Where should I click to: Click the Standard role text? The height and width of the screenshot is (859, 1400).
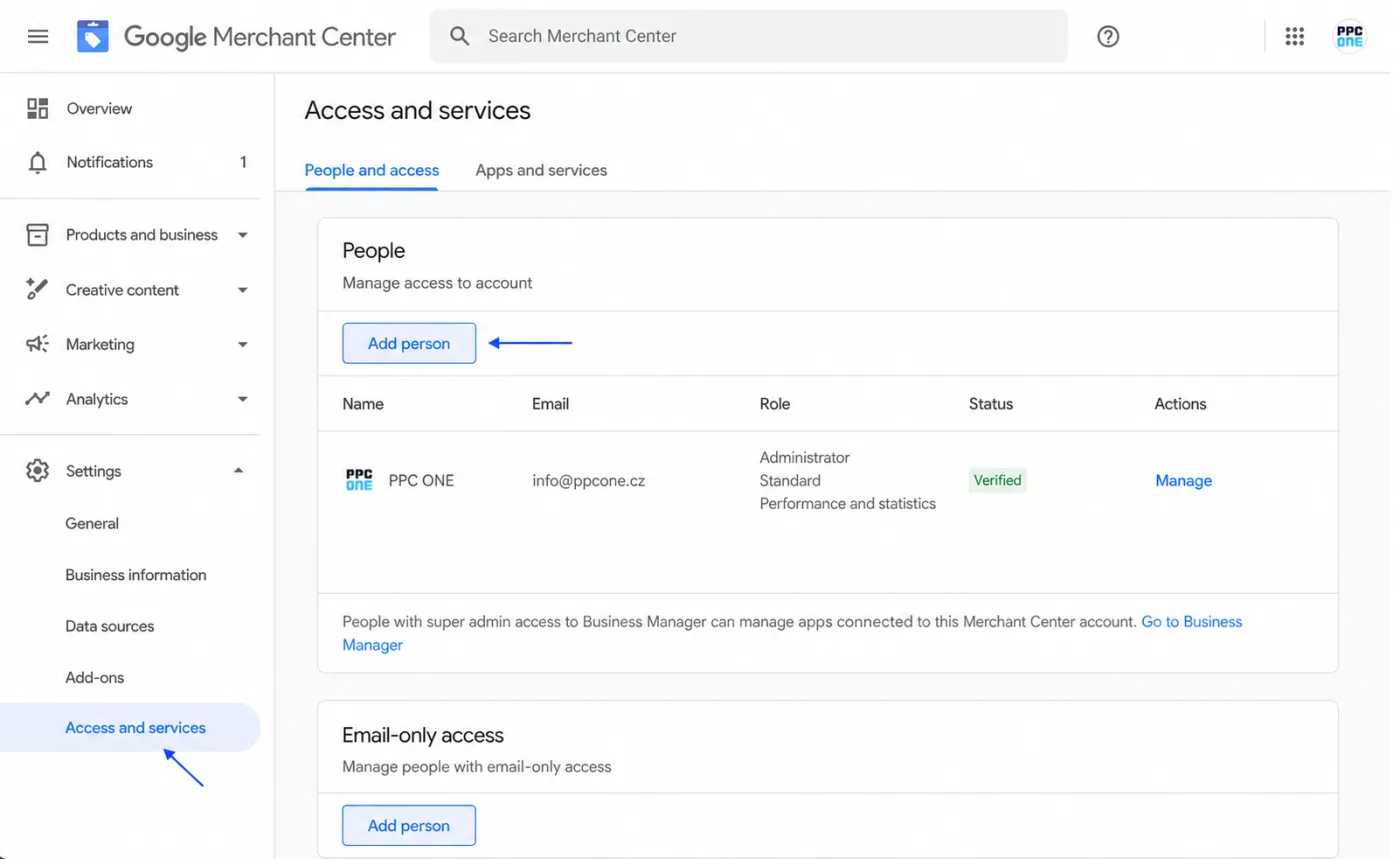790,480
